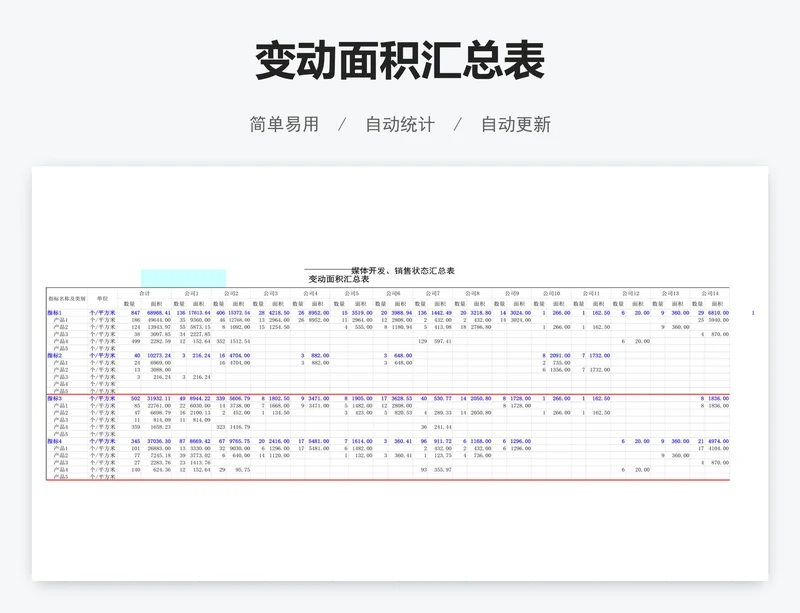The height and width of the screenshot is (613, 800).
Task: Click the 公司7 column header
Action: tap(433, 293)
